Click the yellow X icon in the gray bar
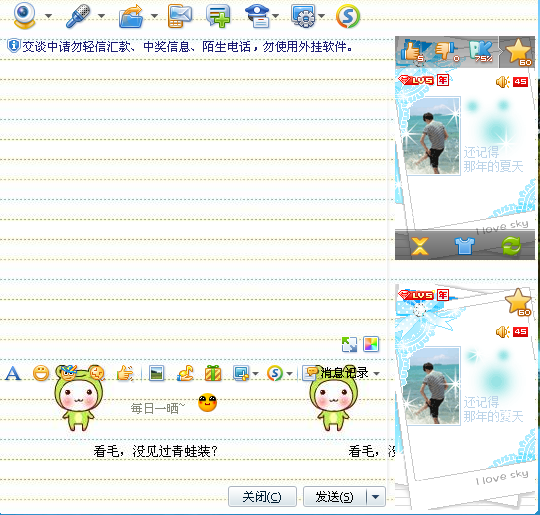 coord(420,246)
